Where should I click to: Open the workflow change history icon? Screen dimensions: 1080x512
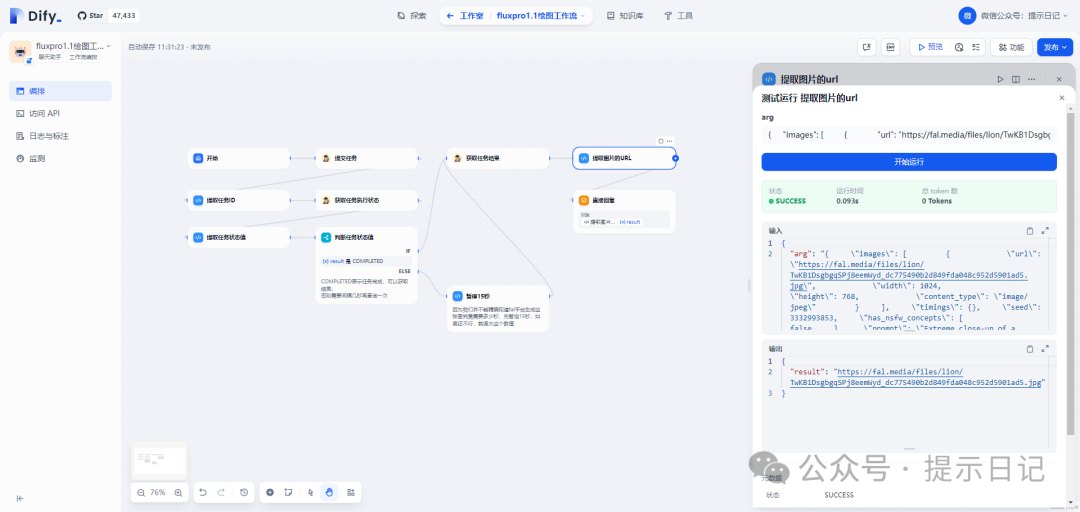click(244, 493)
